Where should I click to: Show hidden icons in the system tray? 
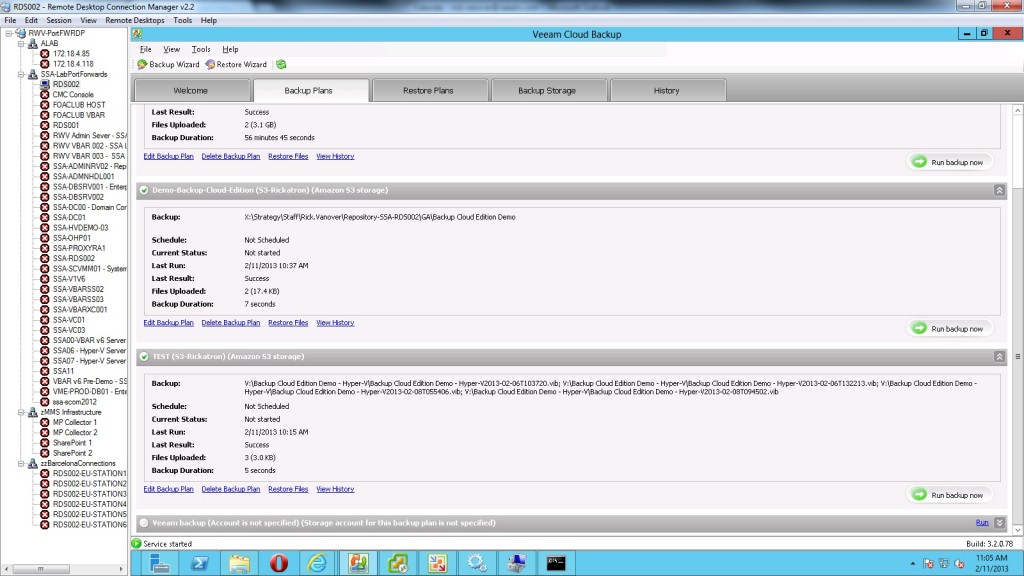[912, 564]
